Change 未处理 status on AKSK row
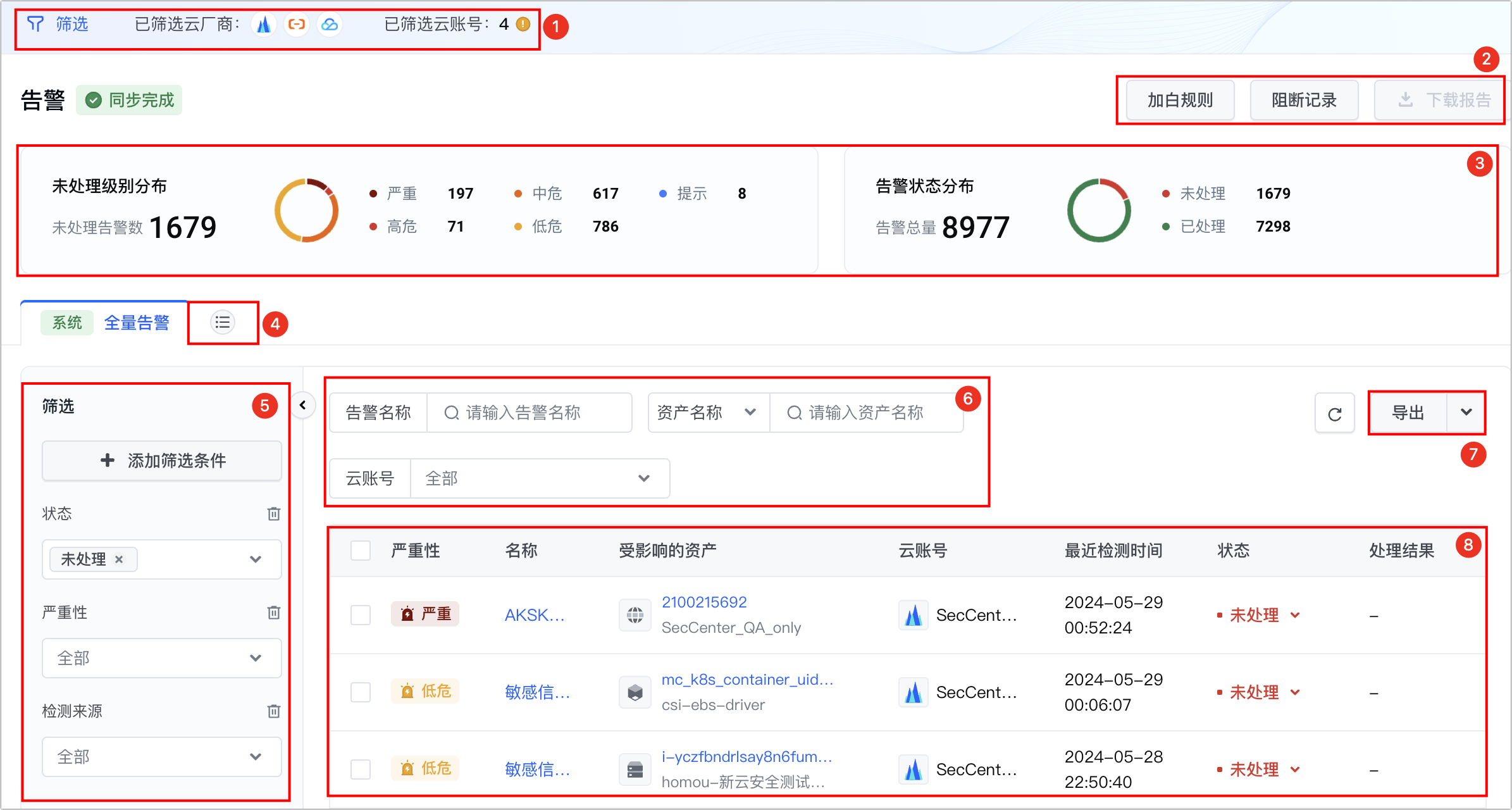This screenshot has width=1512, height=810. (1258, 614)
